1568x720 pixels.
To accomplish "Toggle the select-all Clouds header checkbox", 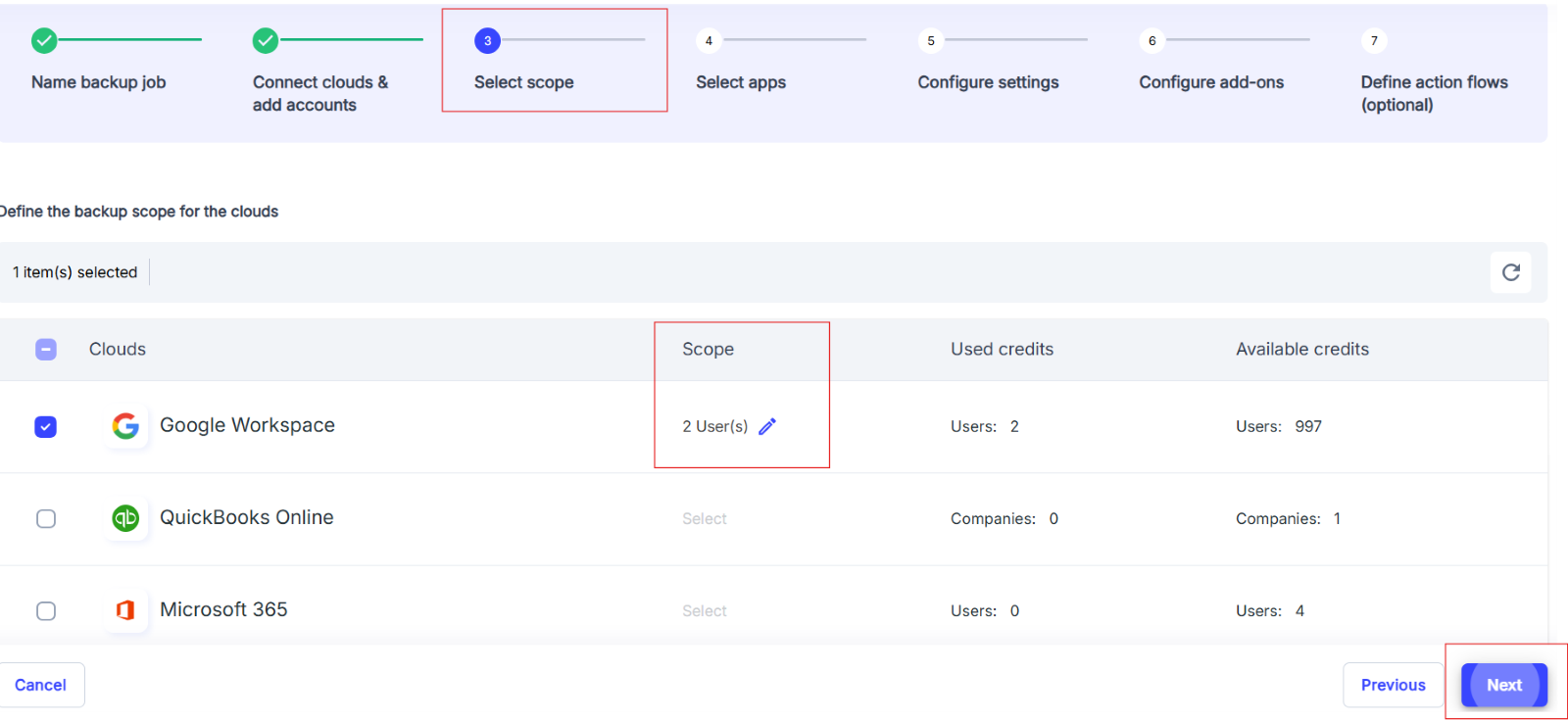I will [45, 350].
